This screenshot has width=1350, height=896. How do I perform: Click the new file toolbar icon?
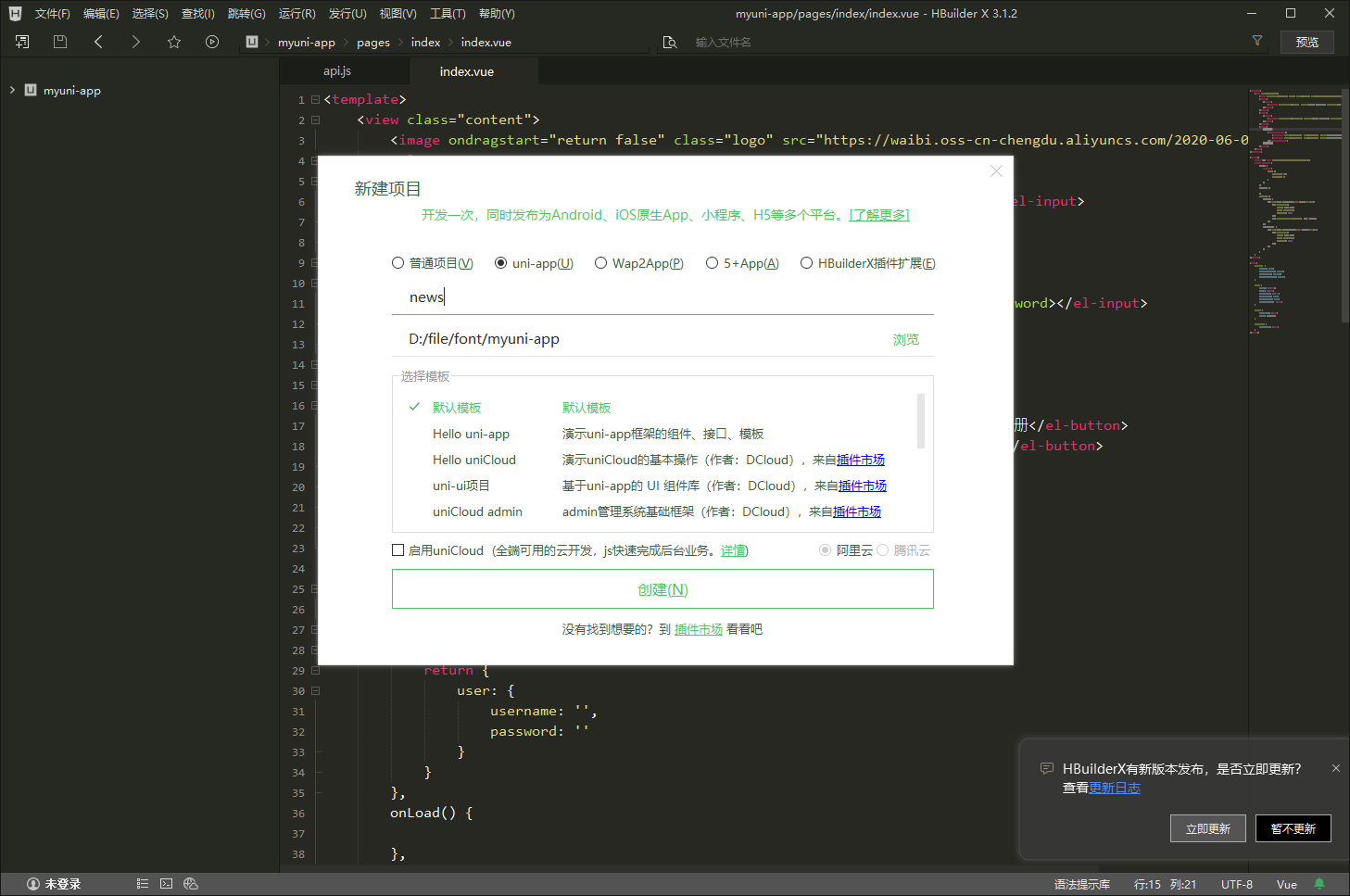[22, 42]
